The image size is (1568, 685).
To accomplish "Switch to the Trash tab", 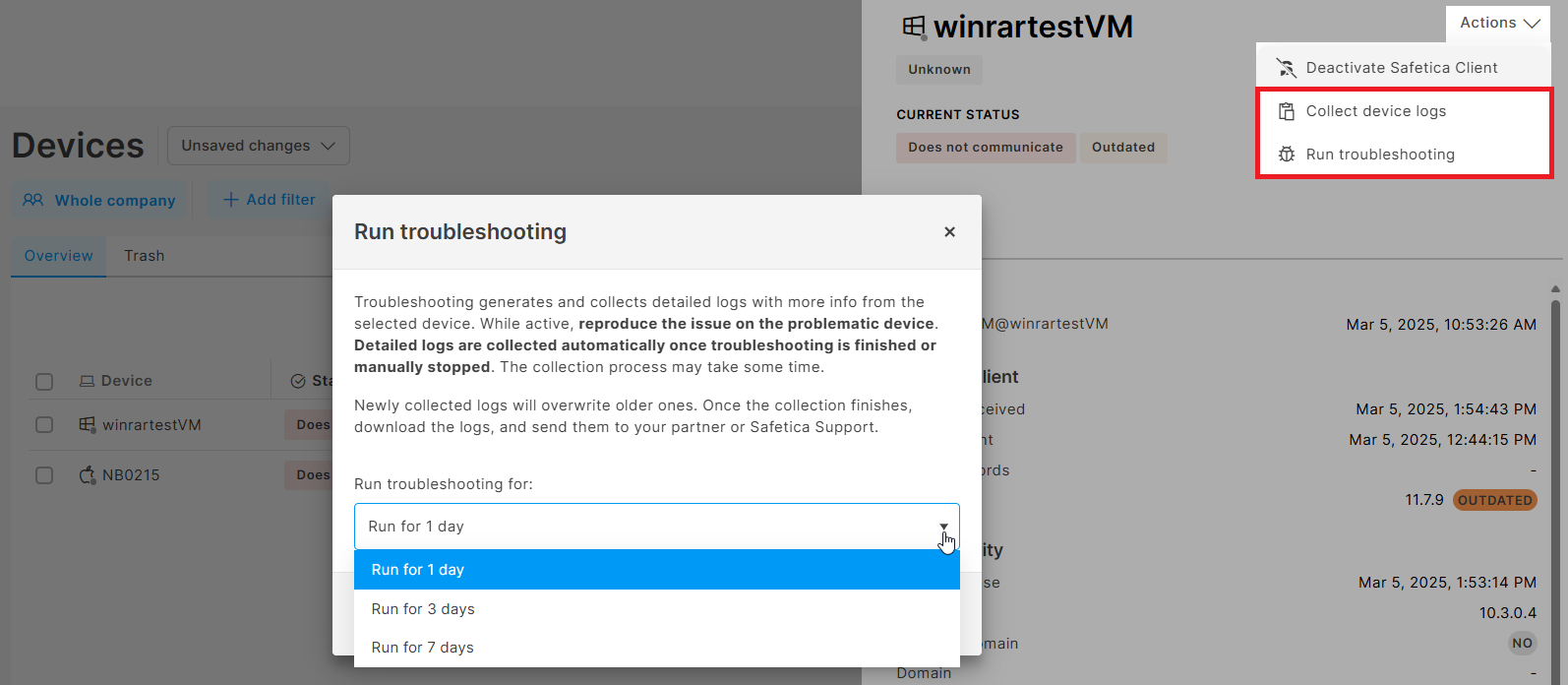I will pos(145,256).
